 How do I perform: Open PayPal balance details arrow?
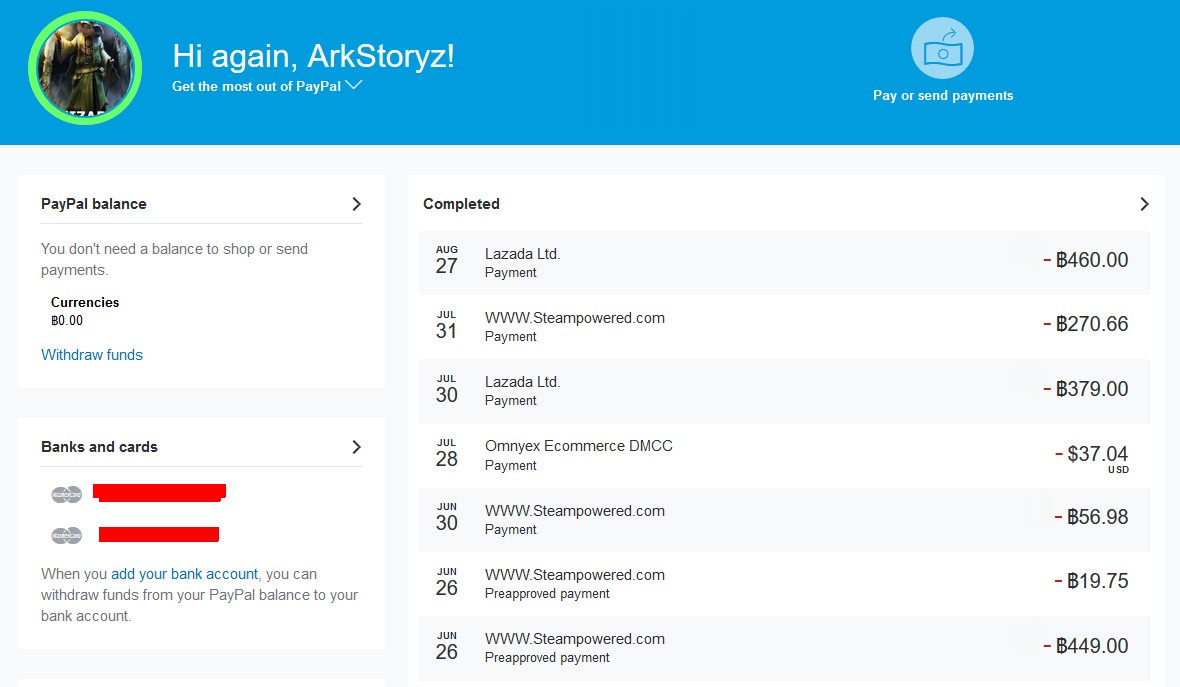(356, 204)
